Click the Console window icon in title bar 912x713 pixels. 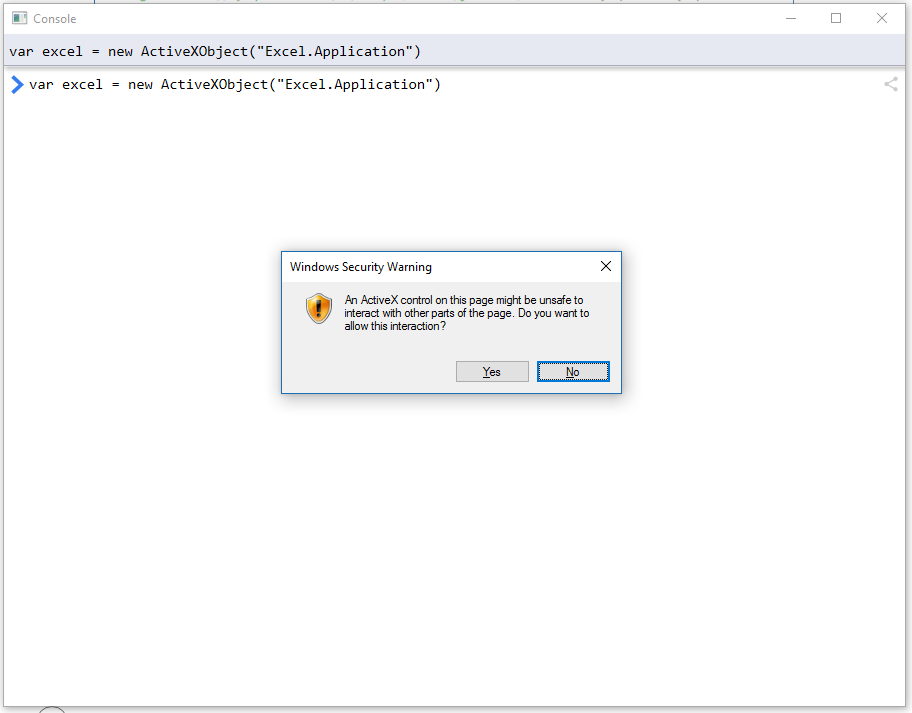[x=19, y=18]
